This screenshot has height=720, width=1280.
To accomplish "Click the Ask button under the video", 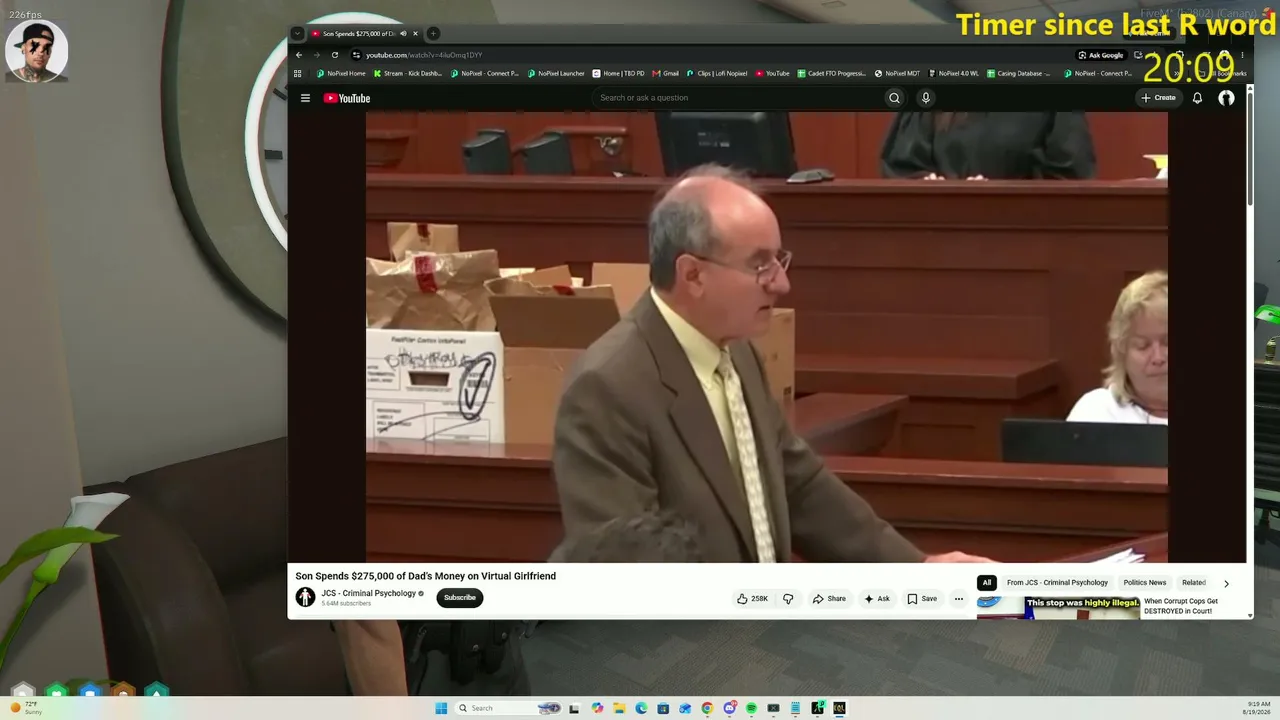I will [877, 599].
